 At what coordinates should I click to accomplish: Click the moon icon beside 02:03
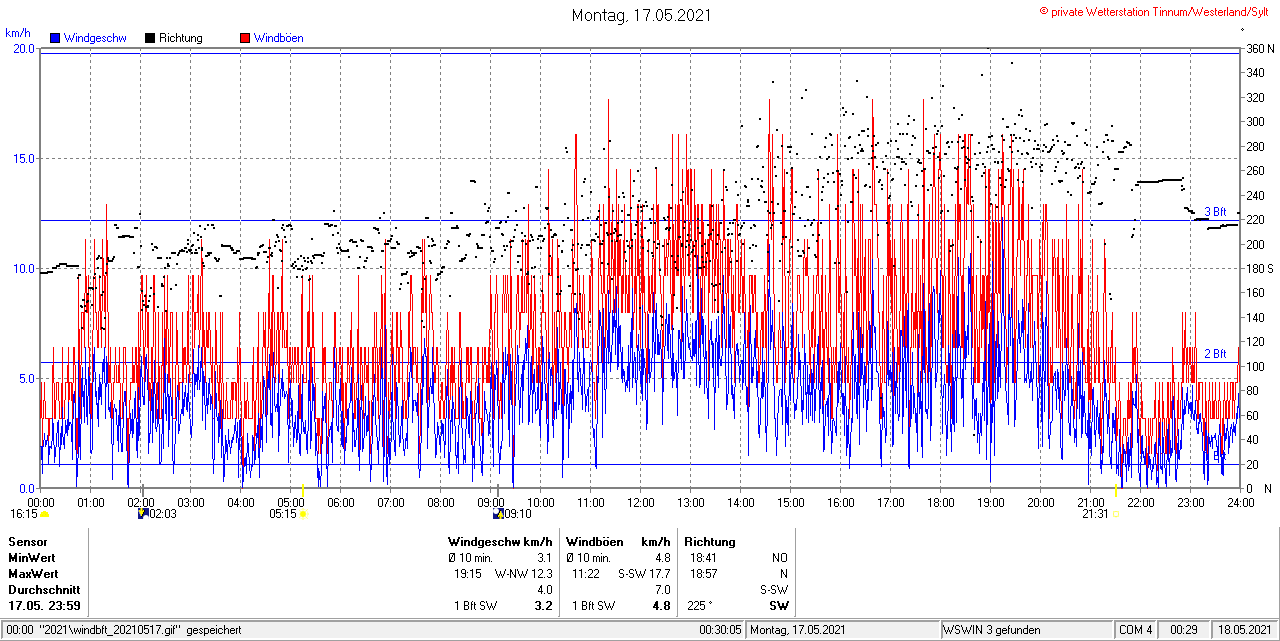click(143, 514)
